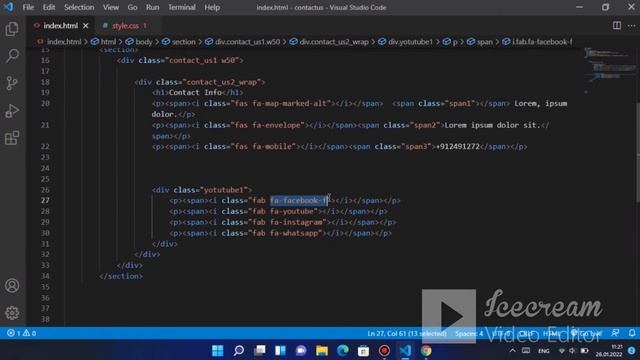Click the html breadcrumb item

[x=108, y=42]
